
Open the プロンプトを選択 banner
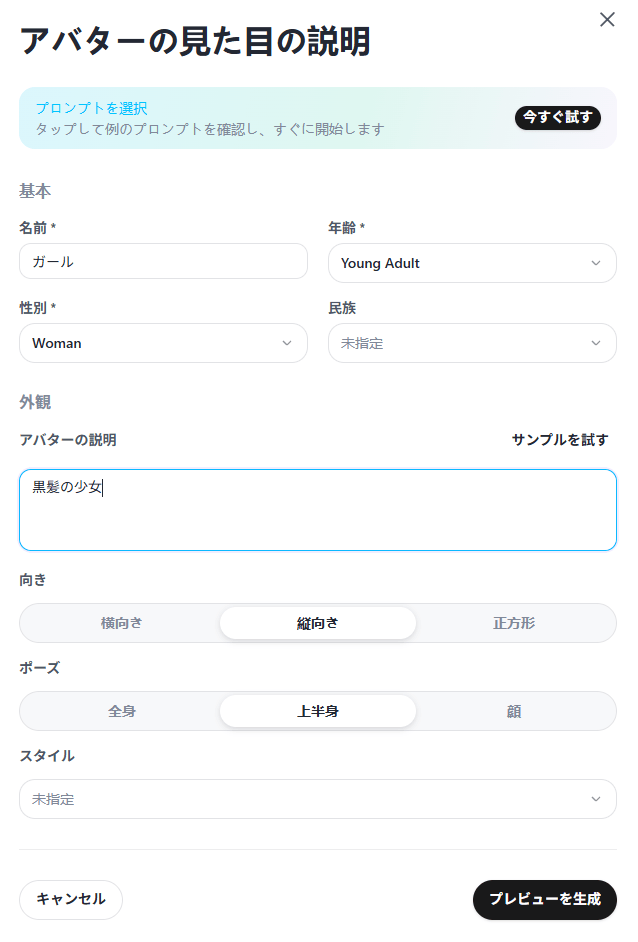[x=318, y=118]
